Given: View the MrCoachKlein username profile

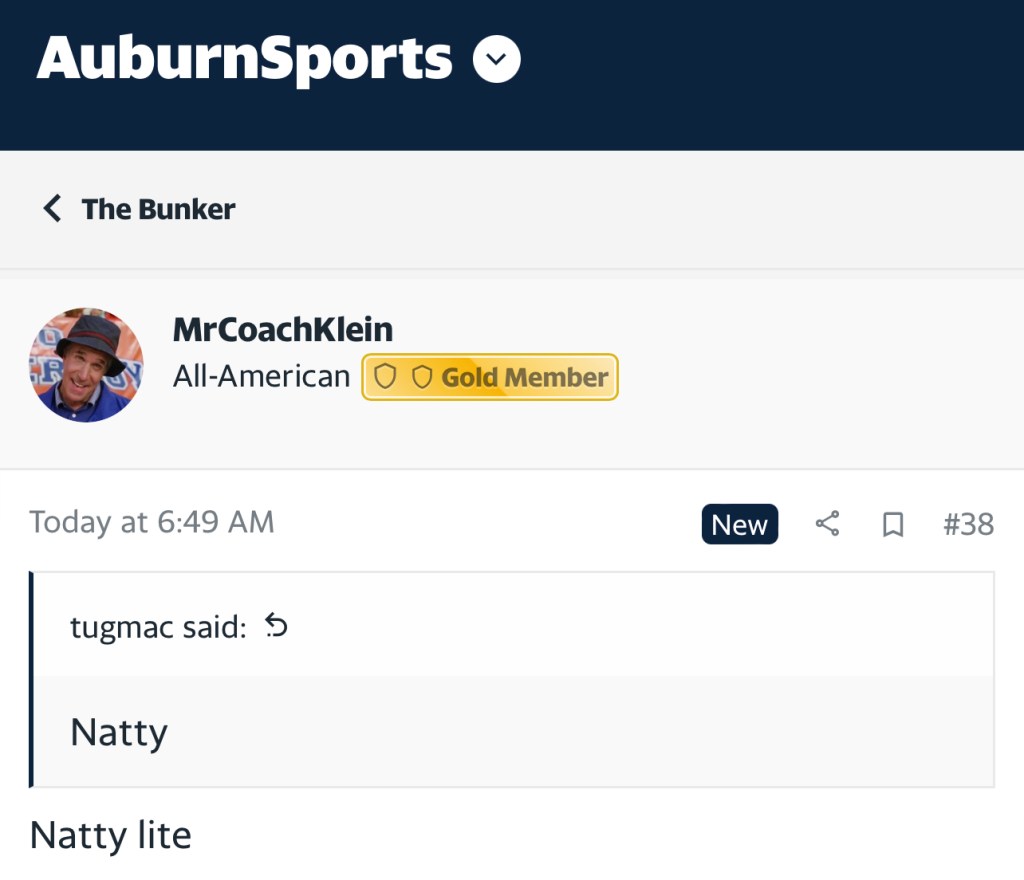Looking at the screenshot, I should pos(283,329).
